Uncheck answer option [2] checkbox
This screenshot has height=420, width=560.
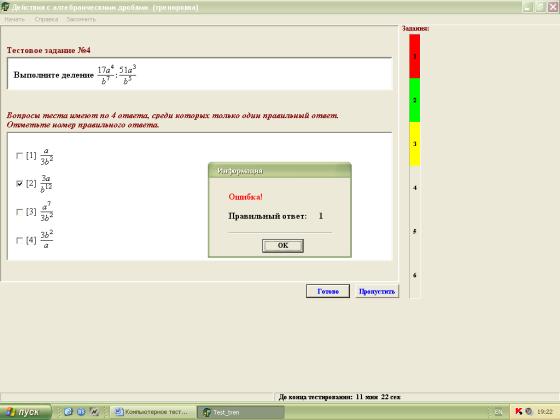click(x=19, y=184)
